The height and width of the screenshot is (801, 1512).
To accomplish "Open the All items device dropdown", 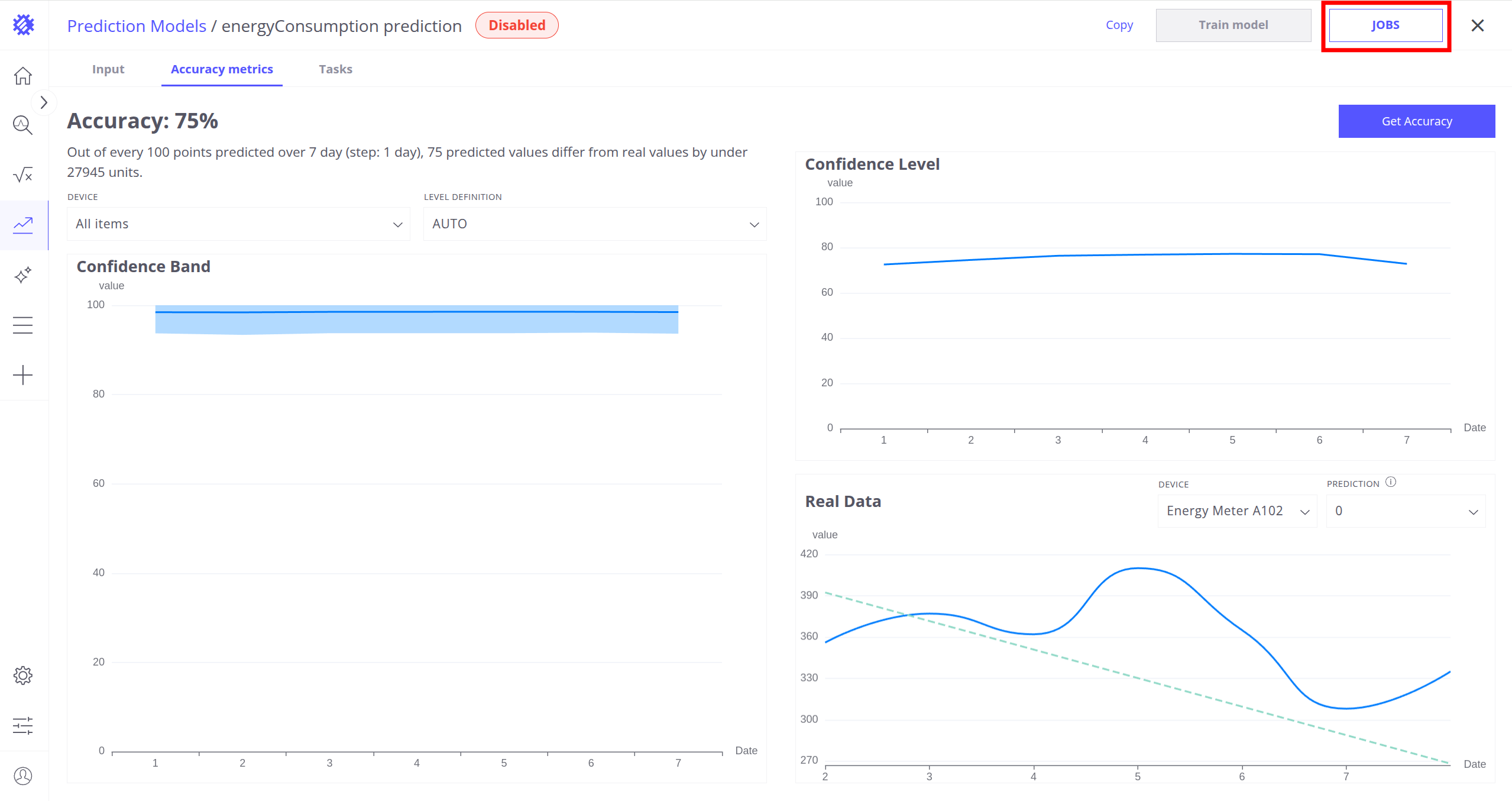I will click(238, 224).
